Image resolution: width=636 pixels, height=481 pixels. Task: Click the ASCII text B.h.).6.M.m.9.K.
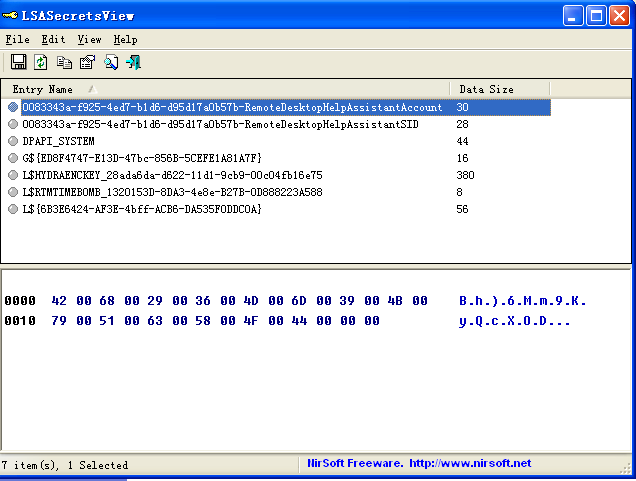(522, 301)
